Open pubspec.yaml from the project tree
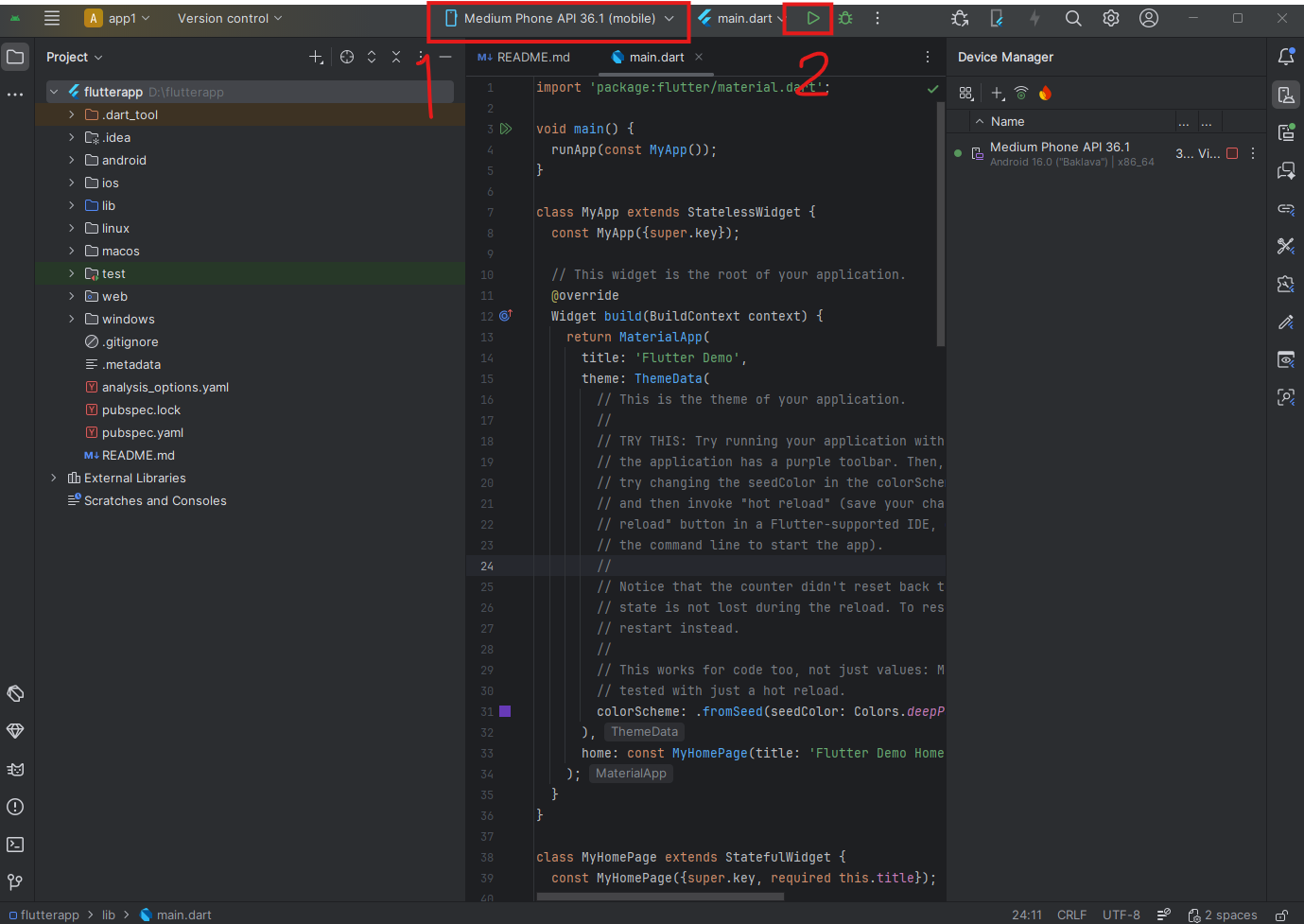 click(x=143, y=432)
